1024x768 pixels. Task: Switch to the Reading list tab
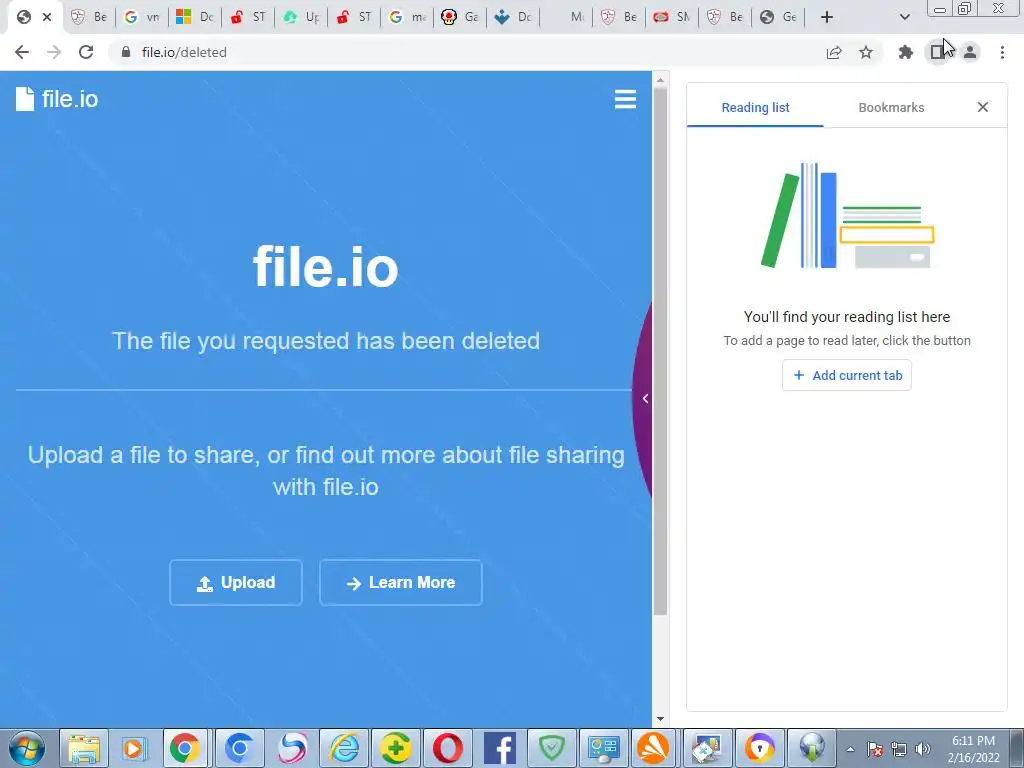[755, 107]
